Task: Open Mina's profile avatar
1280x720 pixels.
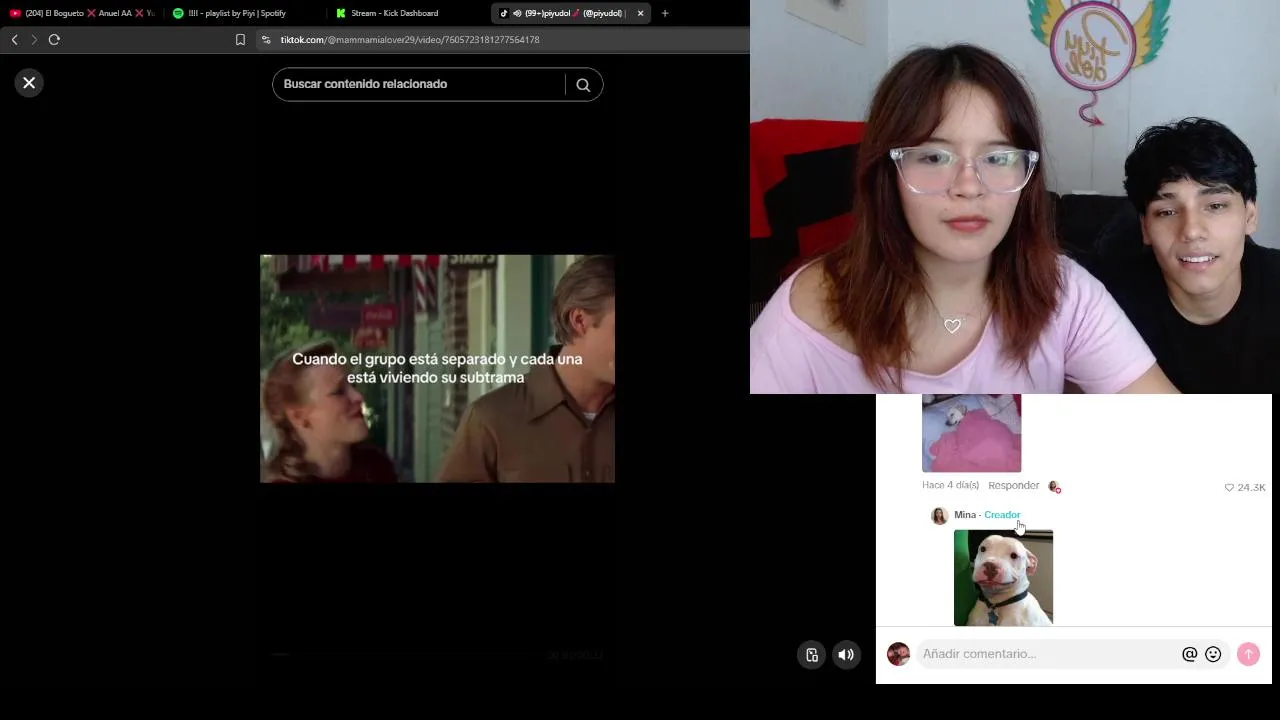Action: click(x=939, y=516)
